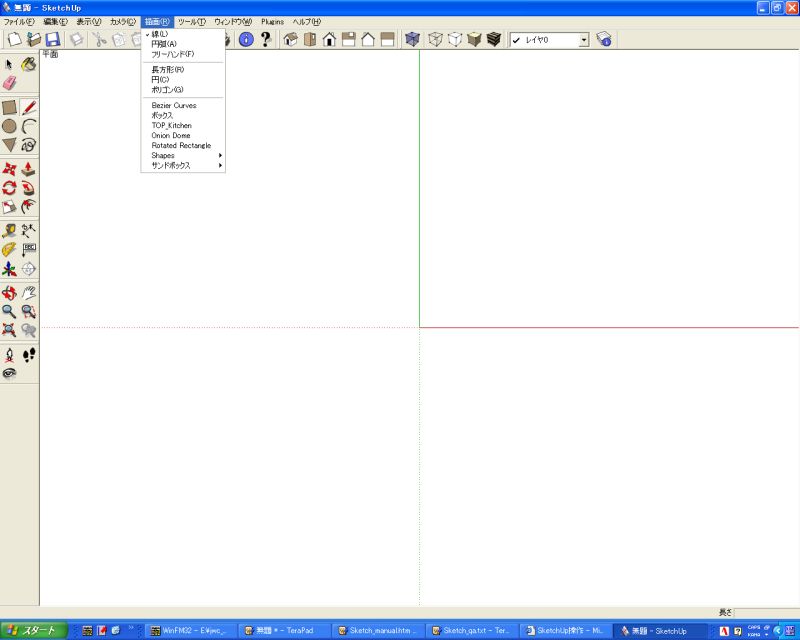Select Bezier Curves menu entry
The width and height of the screenshot is (800, 640).
(x=183, y=105)
